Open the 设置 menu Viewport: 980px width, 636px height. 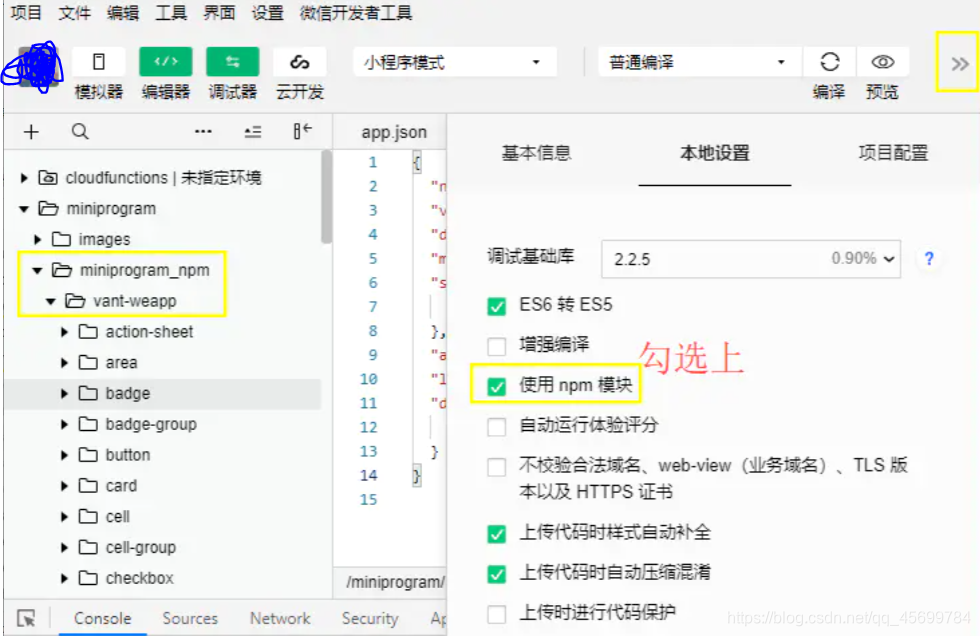click(x=268, y=12)
